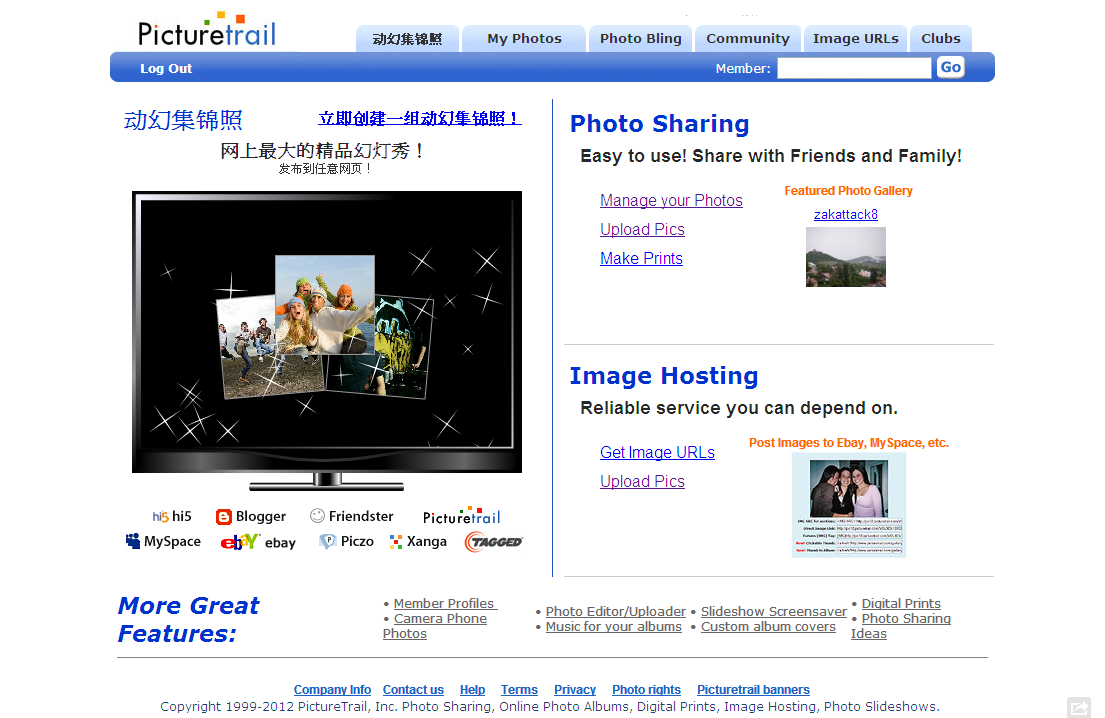Click the Photo Sharing Ideas link
Viewport: 1105px width, 718px height.
point(901,626)
